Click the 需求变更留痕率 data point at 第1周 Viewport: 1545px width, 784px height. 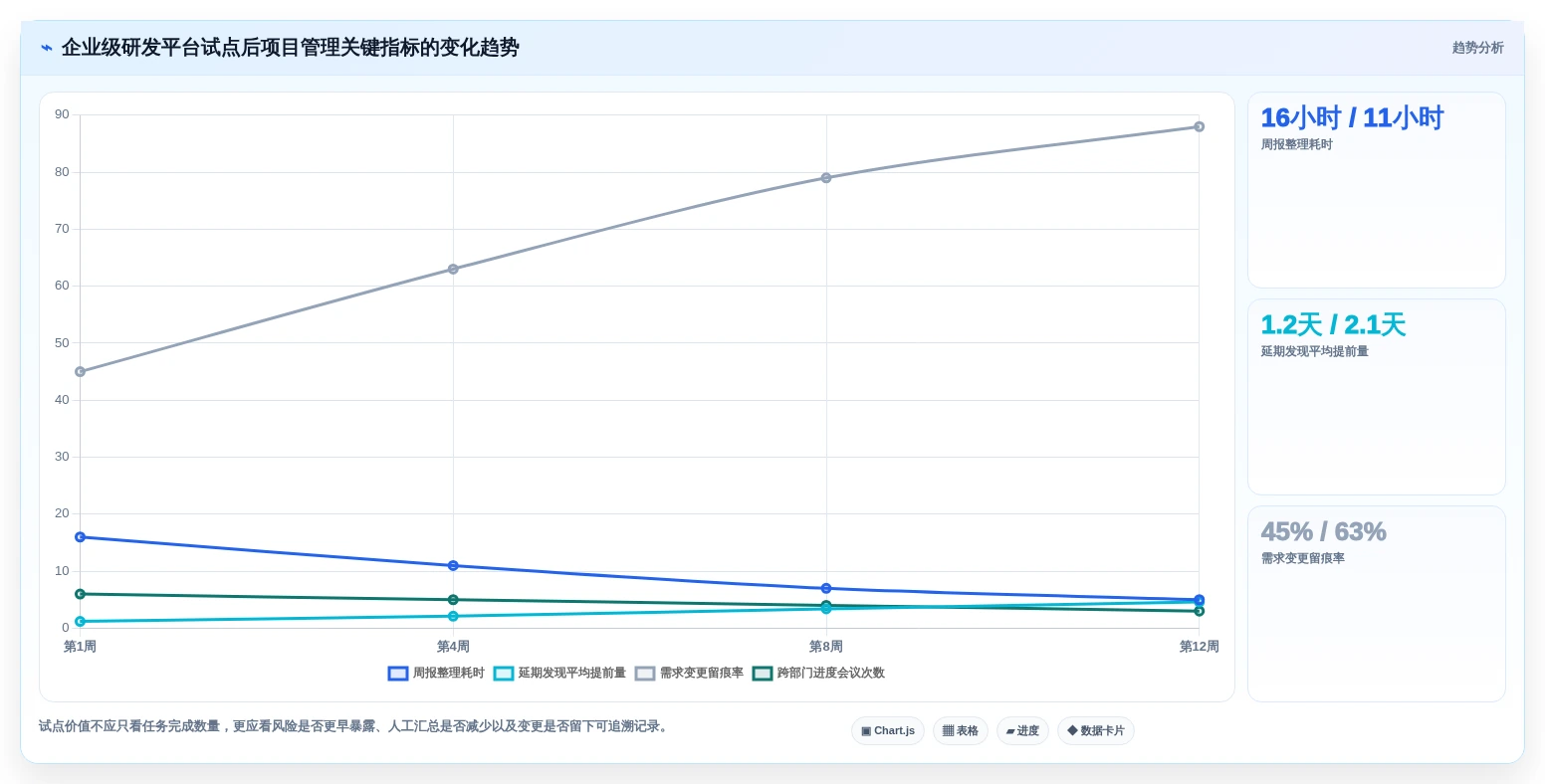[x=81, y=372]
